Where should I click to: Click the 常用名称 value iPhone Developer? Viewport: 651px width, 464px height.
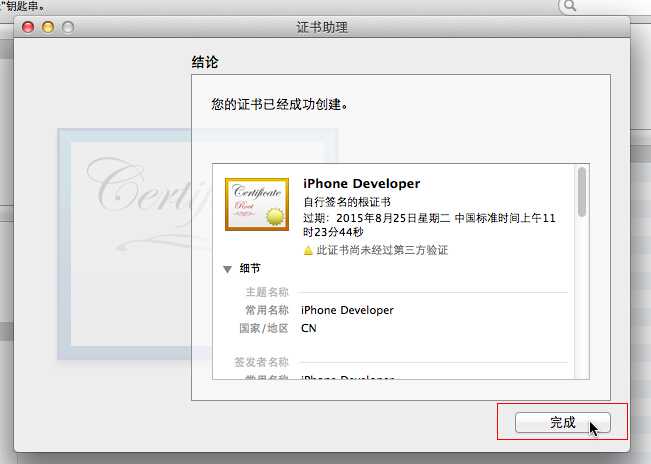[x=347, y=310]
